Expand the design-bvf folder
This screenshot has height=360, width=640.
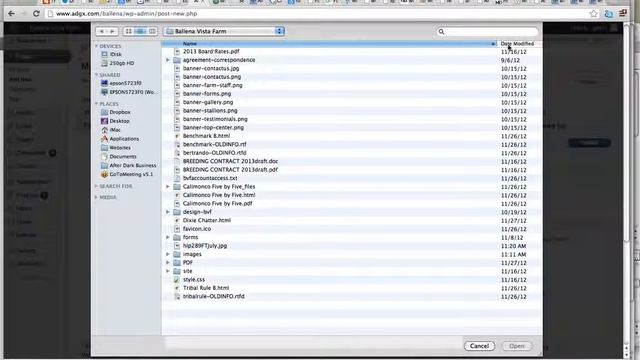[x=168, y=212]
